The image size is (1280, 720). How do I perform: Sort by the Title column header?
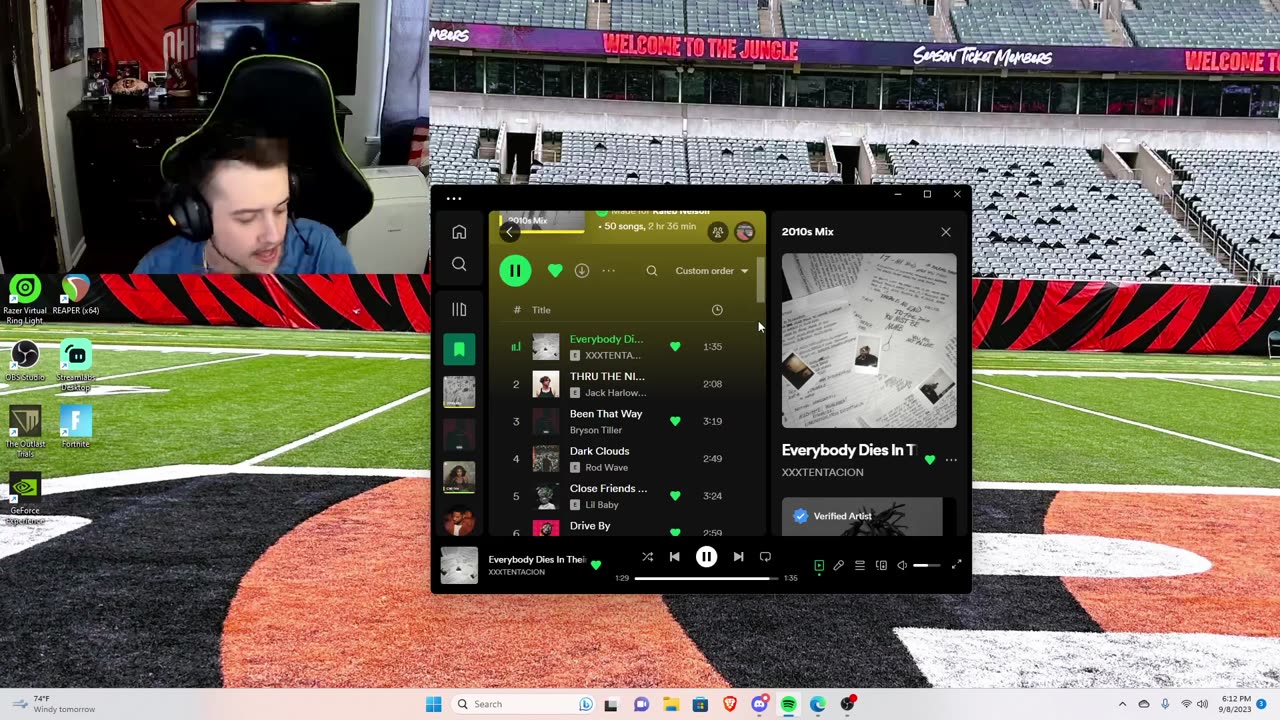[541, 310]
